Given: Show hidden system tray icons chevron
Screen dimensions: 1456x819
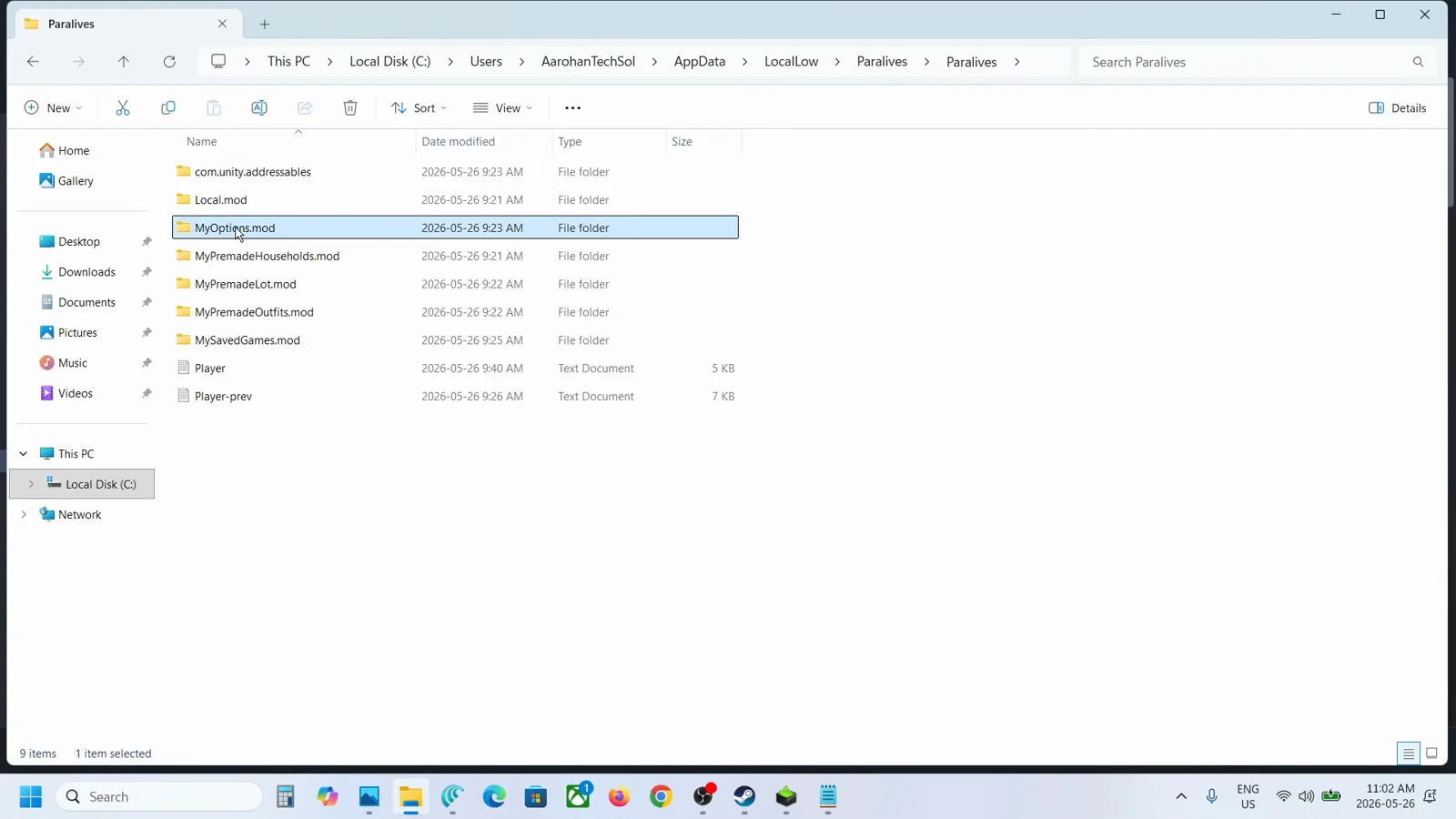Looking at the screenshot, I should click(1181, 796).
